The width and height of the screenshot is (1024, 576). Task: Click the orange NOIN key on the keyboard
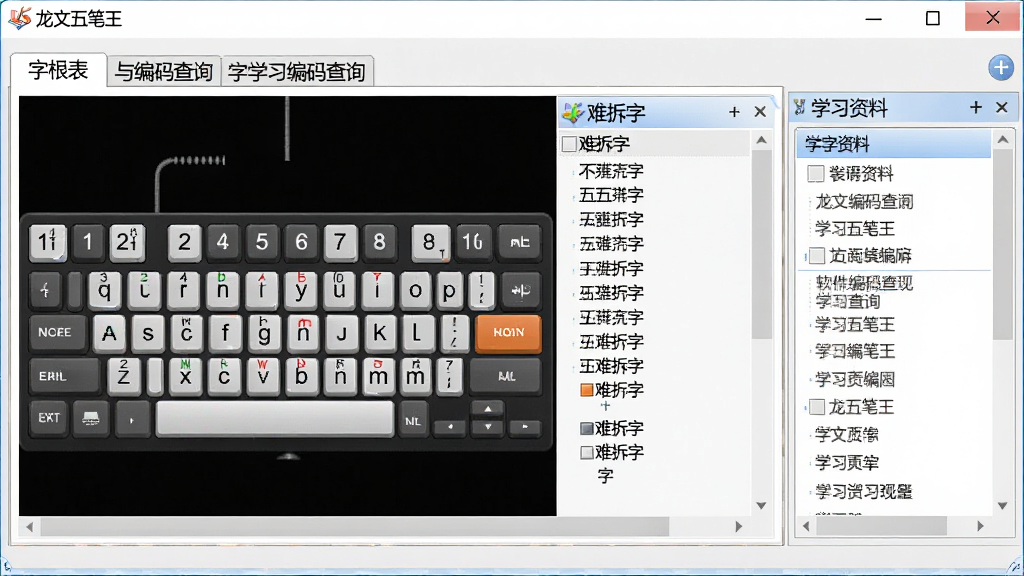coord(508,332)
